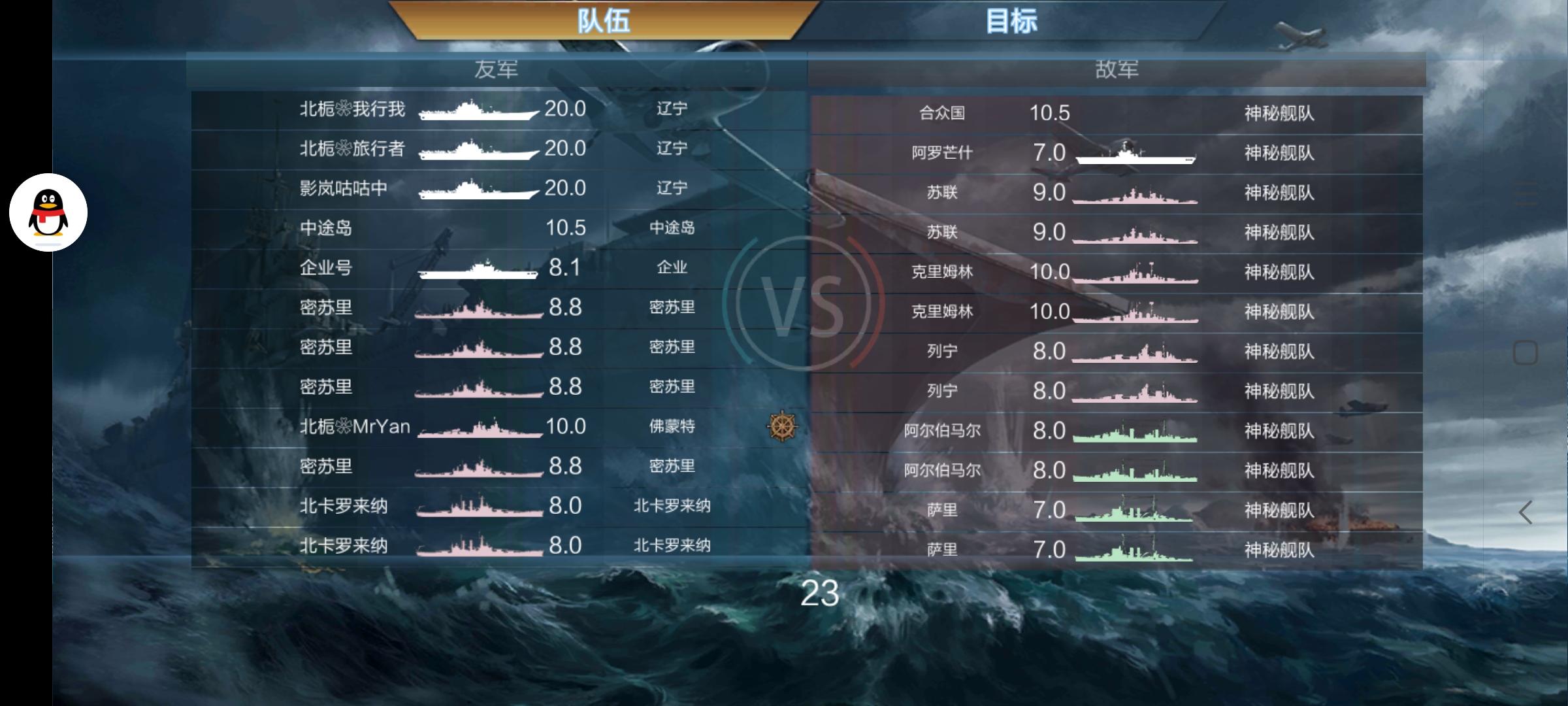Click the first green 萨里 ship silhouette
Image resolution: width=1568 pixels, height=706 pixels.
1135,509
